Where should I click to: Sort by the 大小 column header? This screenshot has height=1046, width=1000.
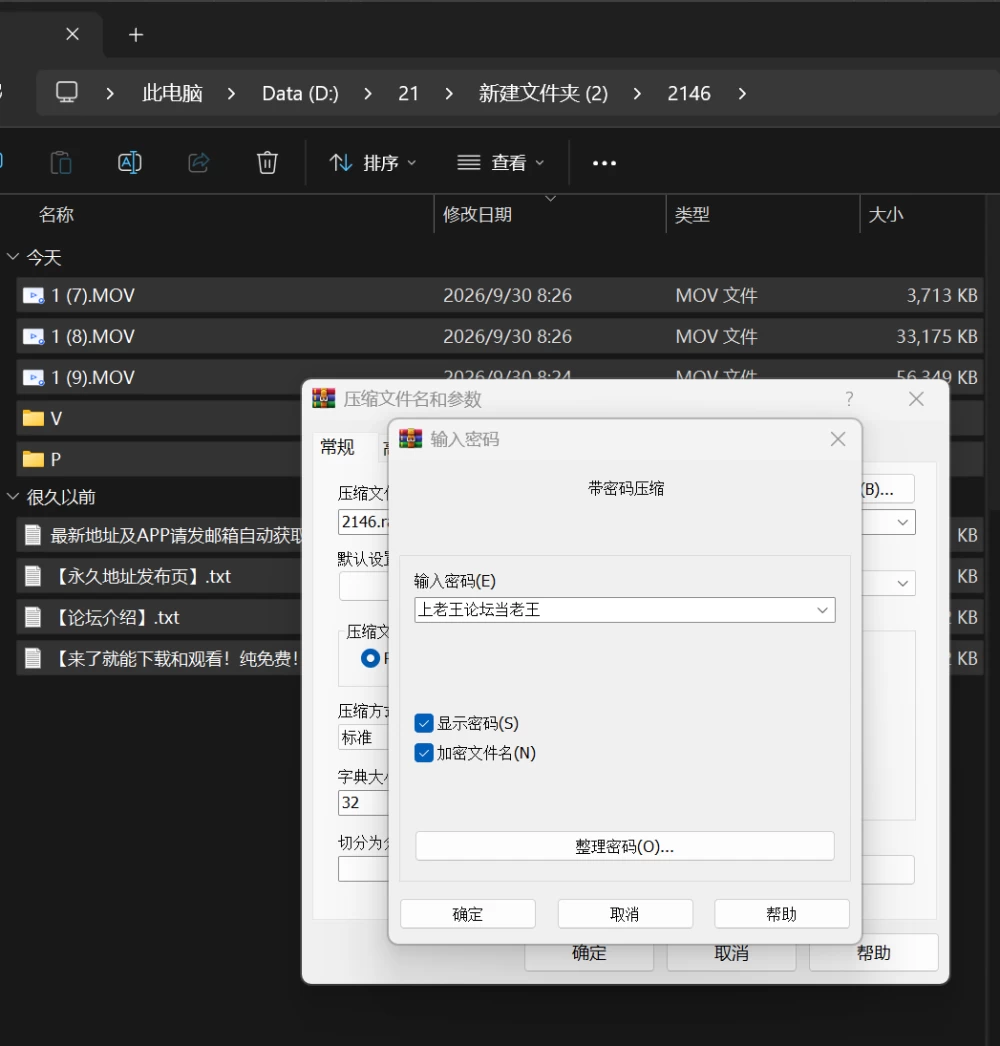886,215
